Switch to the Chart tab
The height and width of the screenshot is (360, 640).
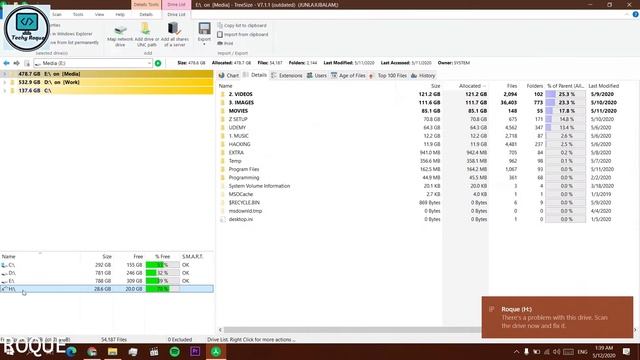229,76
